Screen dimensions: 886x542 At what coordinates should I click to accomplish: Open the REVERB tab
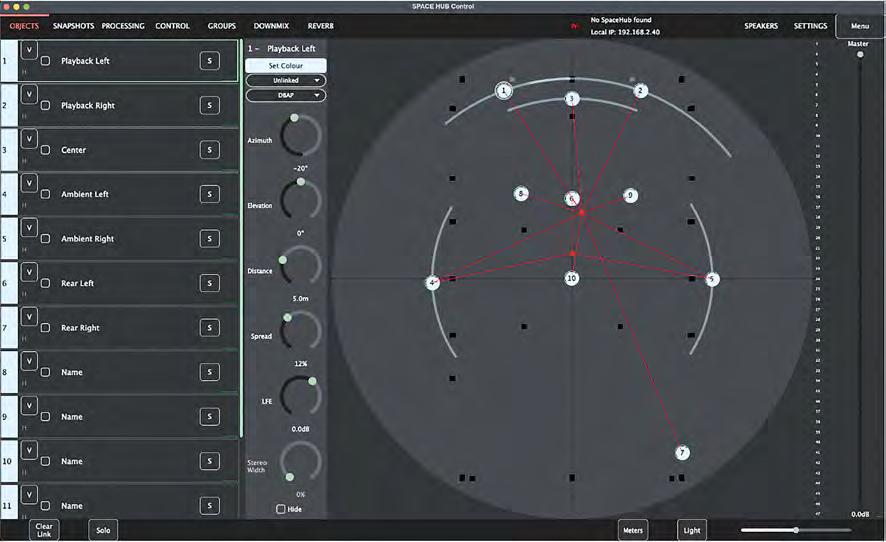[320, 26]
